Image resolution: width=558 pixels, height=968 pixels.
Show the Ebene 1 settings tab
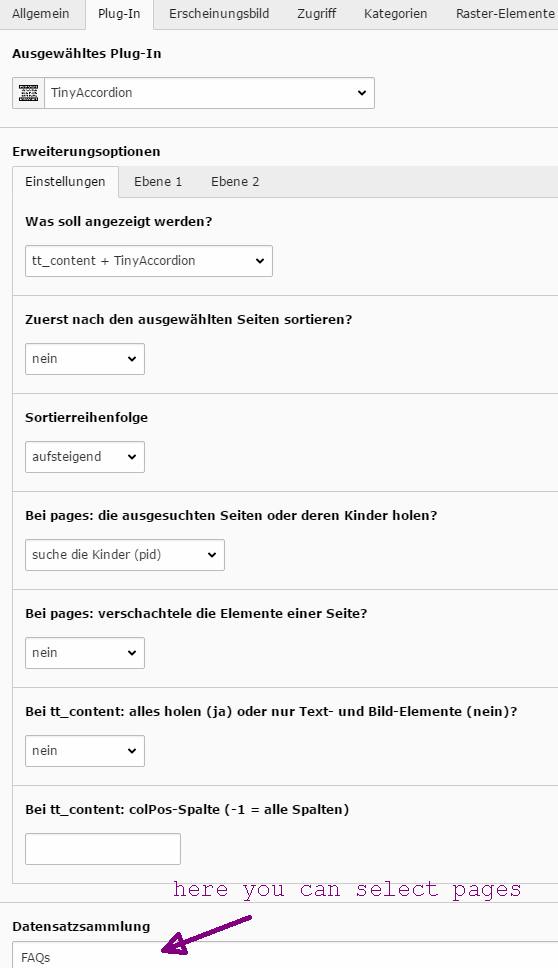coord(158,182)
